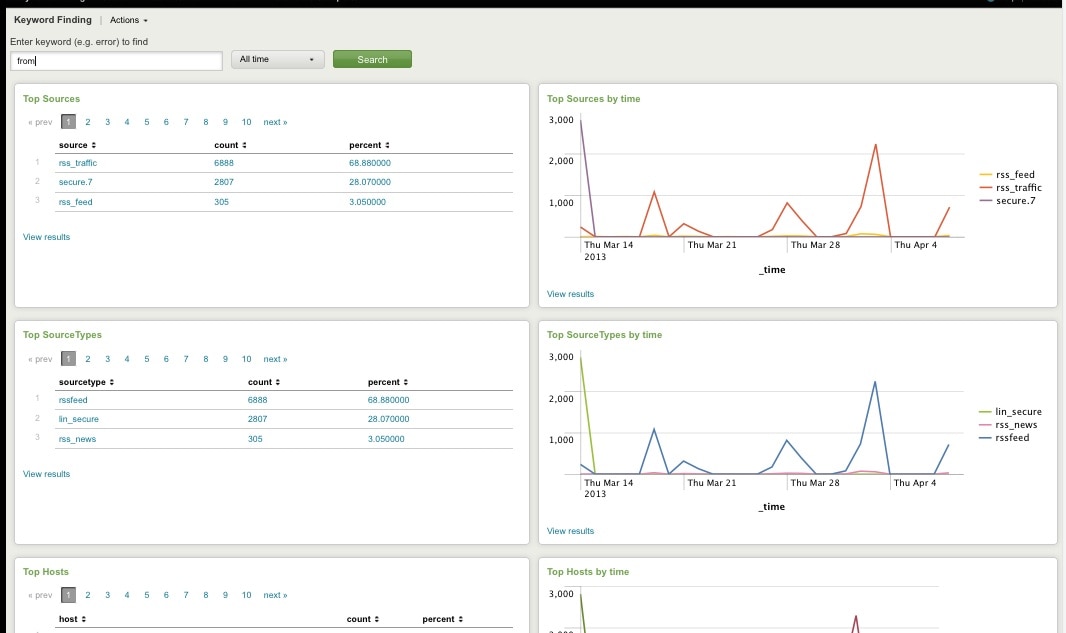
Task: Click next » in Top SourceTypes pagination
Action: tap(275, 359)
